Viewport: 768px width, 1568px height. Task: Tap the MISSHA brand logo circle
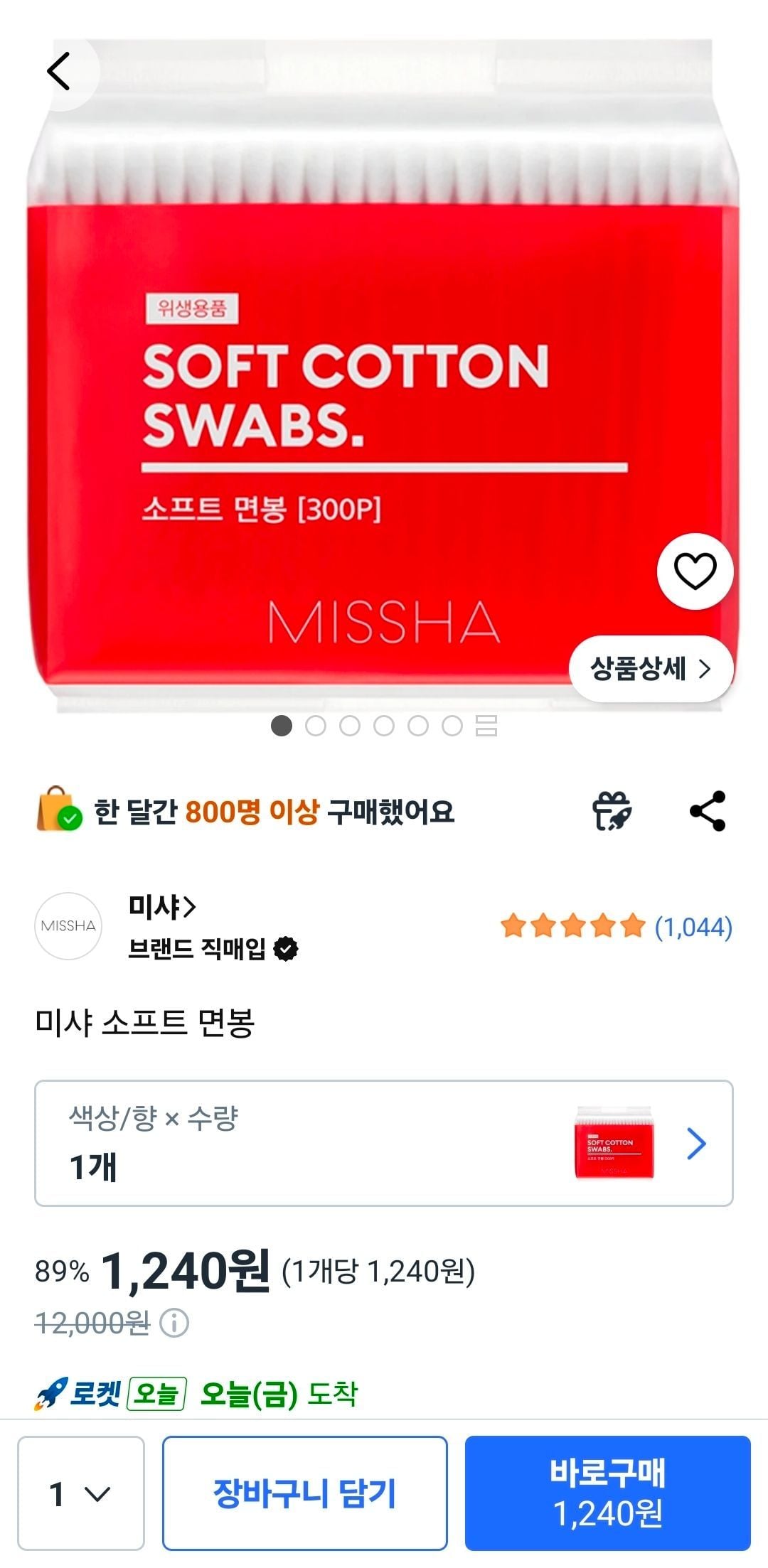[68, 926]
